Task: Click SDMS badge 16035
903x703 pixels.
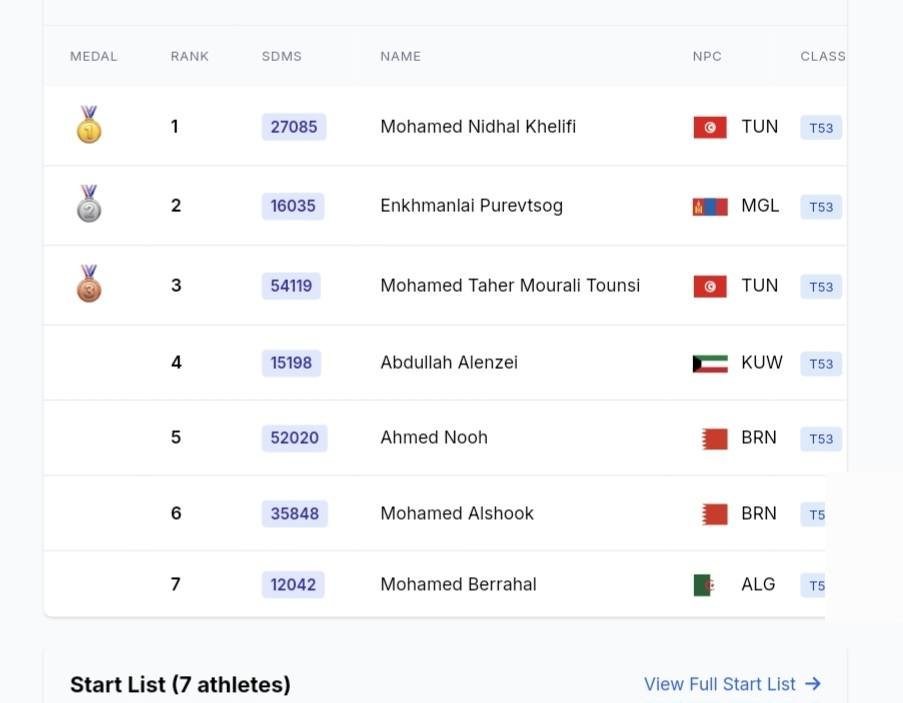Action: tap(293, 206)
